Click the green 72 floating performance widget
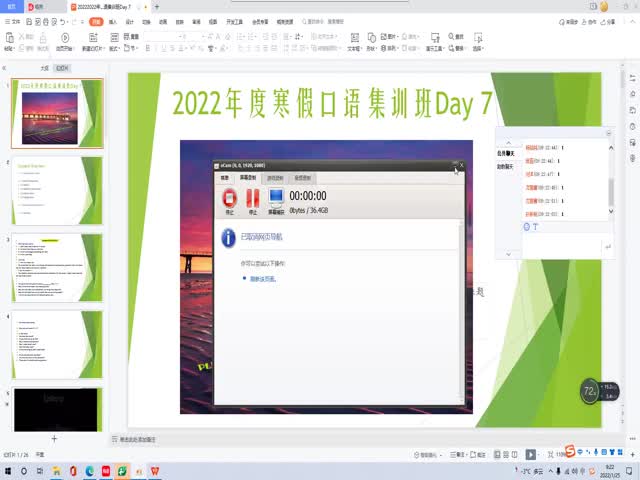The width and height of the screenshot is (640, 480). click(x=590, y=390)
